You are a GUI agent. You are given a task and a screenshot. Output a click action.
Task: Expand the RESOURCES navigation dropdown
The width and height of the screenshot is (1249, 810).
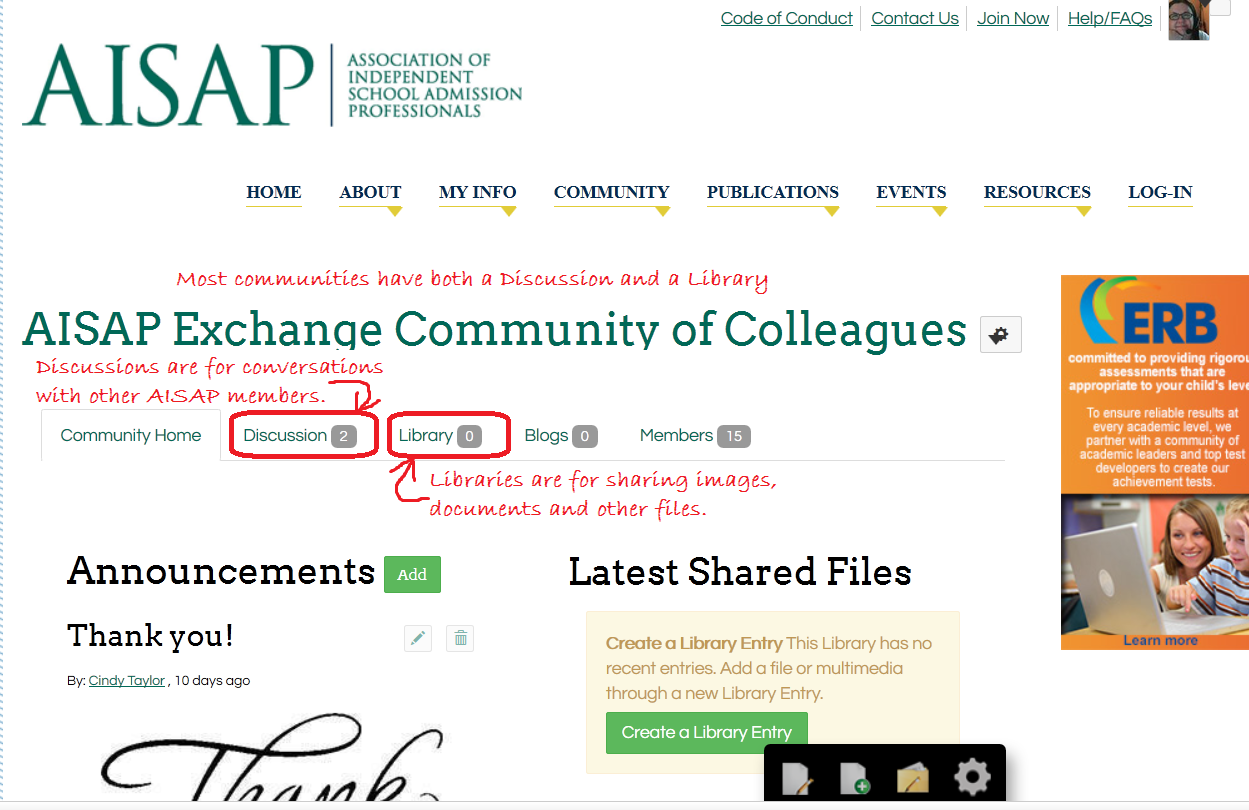[x=1036, y=193]
